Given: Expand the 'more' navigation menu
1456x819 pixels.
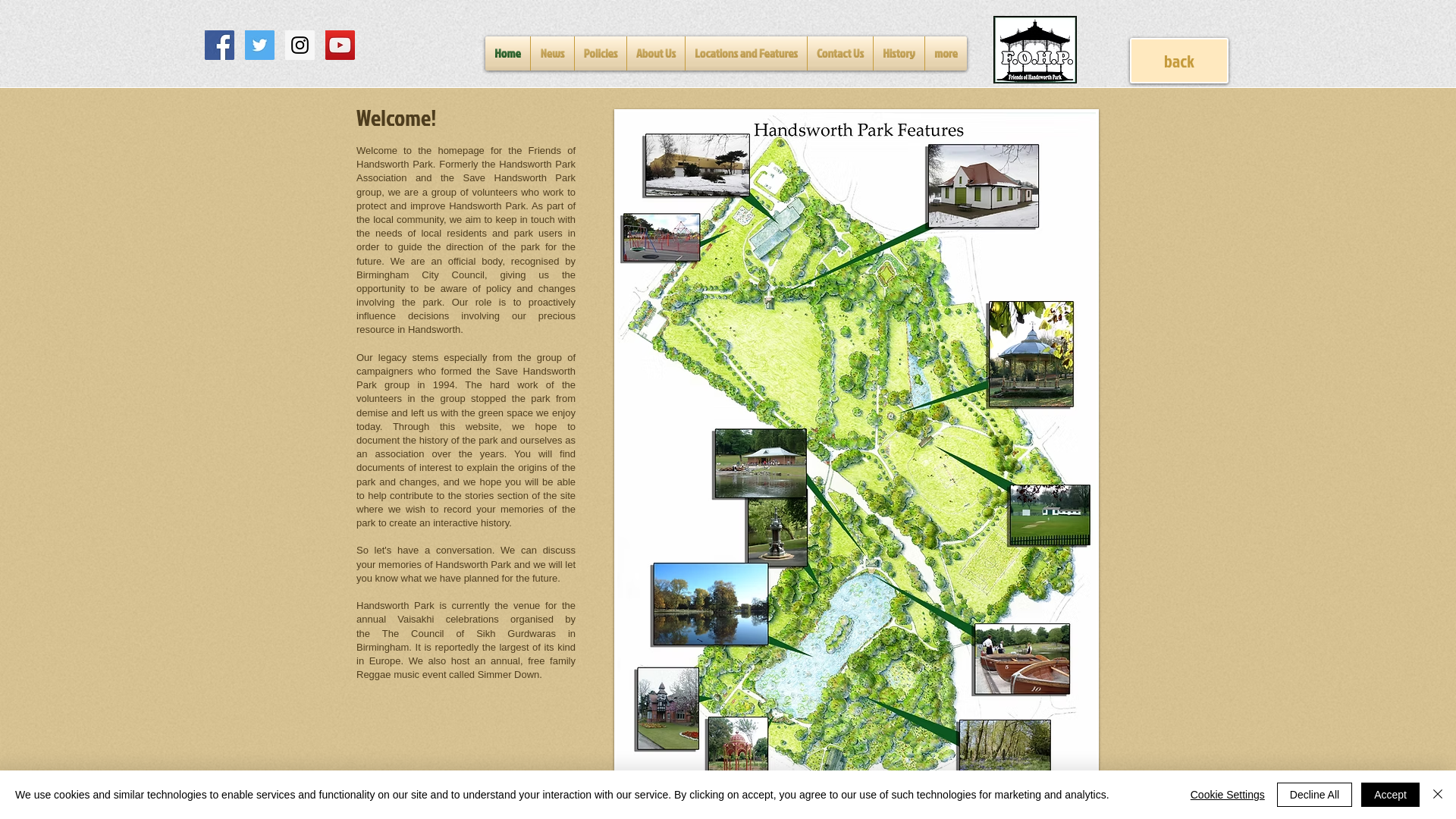Looking at the screenshot, I should [x=946, y=53].
